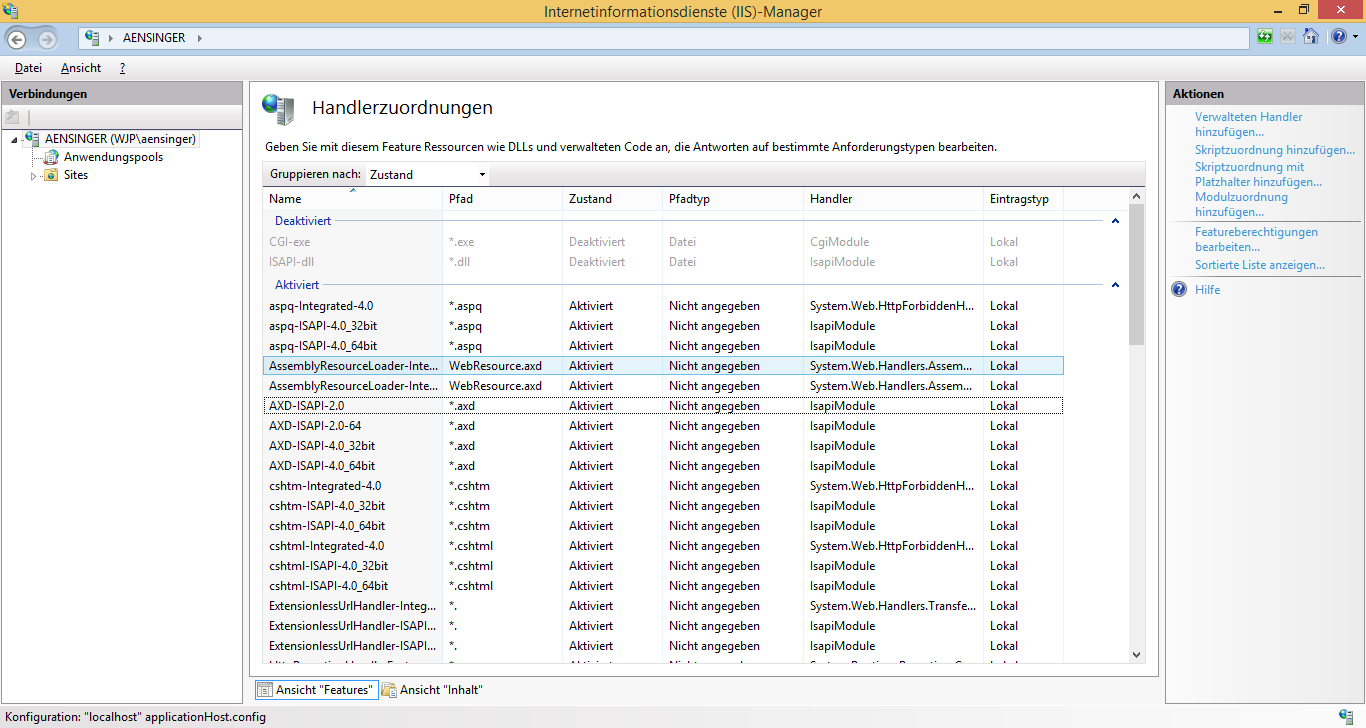
Task: Open the help question mark icon
Action: coord(1338,37)
